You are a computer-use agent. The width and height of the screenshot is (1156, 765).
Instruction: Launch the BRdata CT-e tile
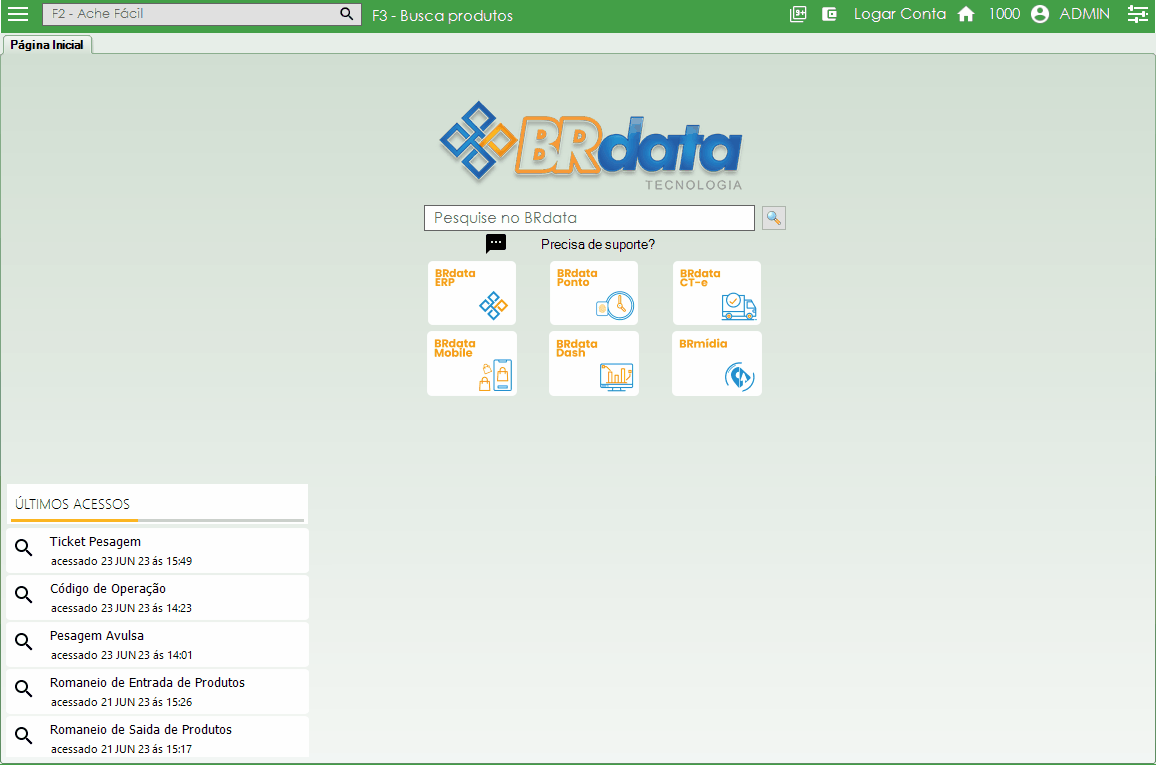point(716,293)
